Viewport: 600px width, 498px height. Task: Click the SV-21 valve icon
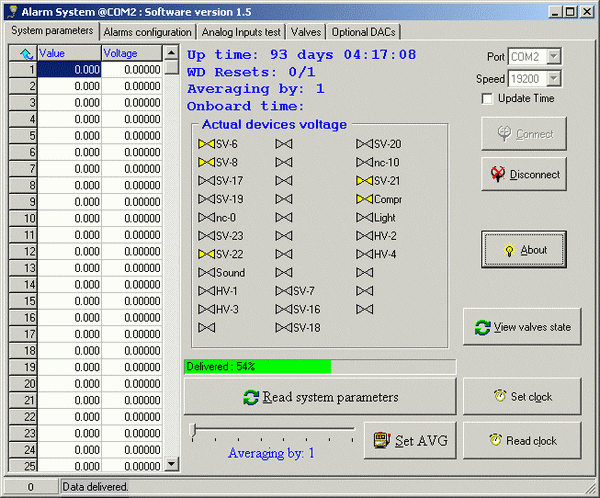pyautogui.click(x=364, y=181)
